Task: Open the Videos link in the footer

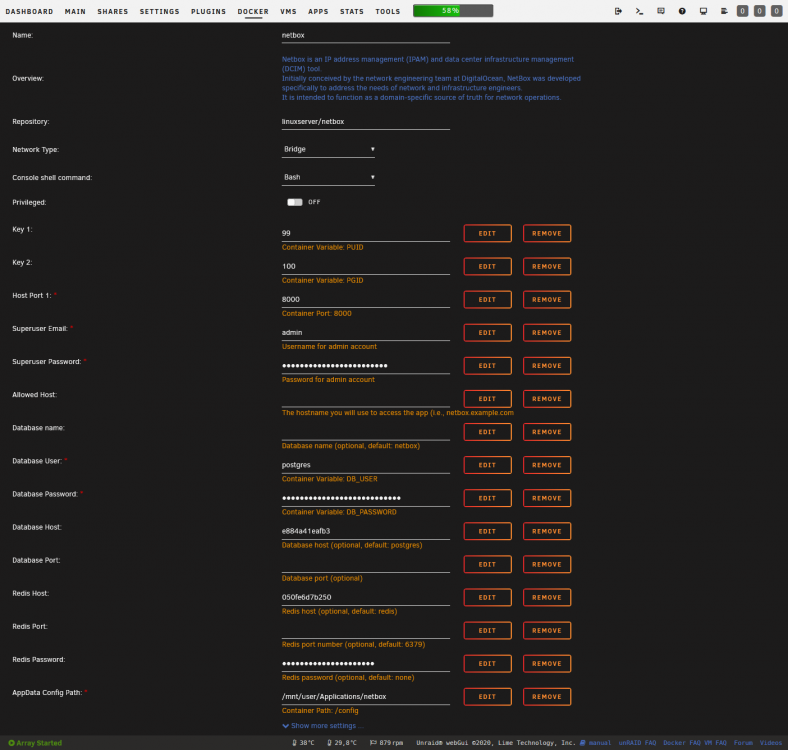Action: click(x=770, y=742)
